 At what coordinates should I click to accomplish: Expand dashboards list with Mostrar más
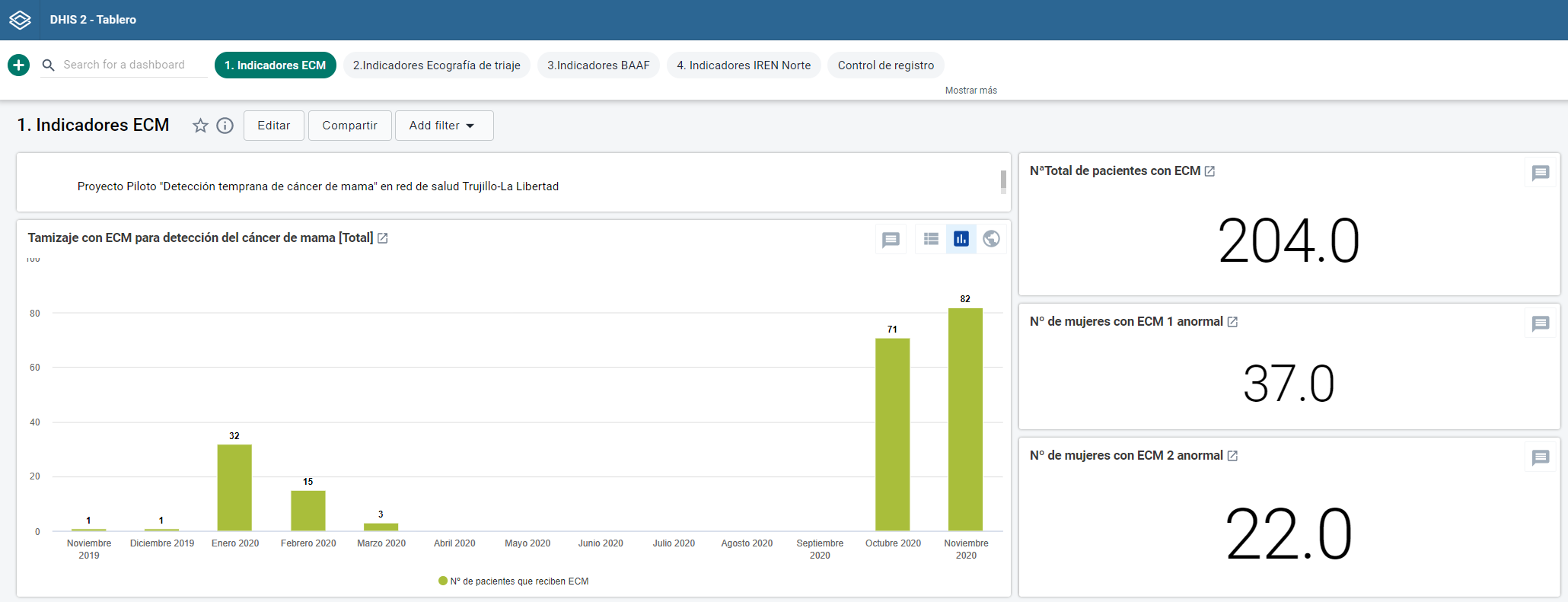tap(970, 90)
